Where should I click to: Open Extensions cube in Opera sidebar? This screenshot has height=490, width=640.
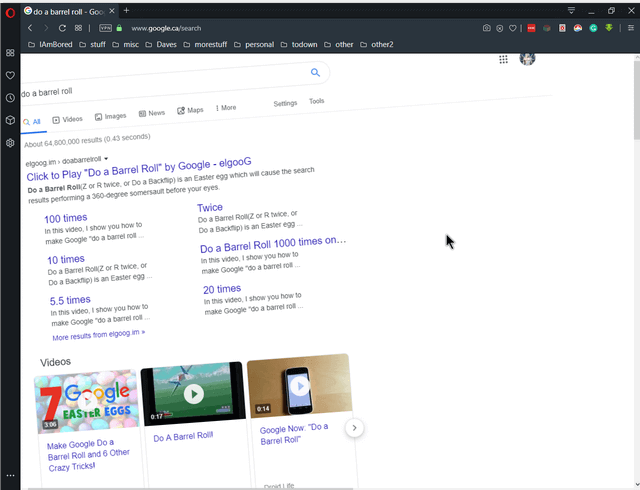10,120
